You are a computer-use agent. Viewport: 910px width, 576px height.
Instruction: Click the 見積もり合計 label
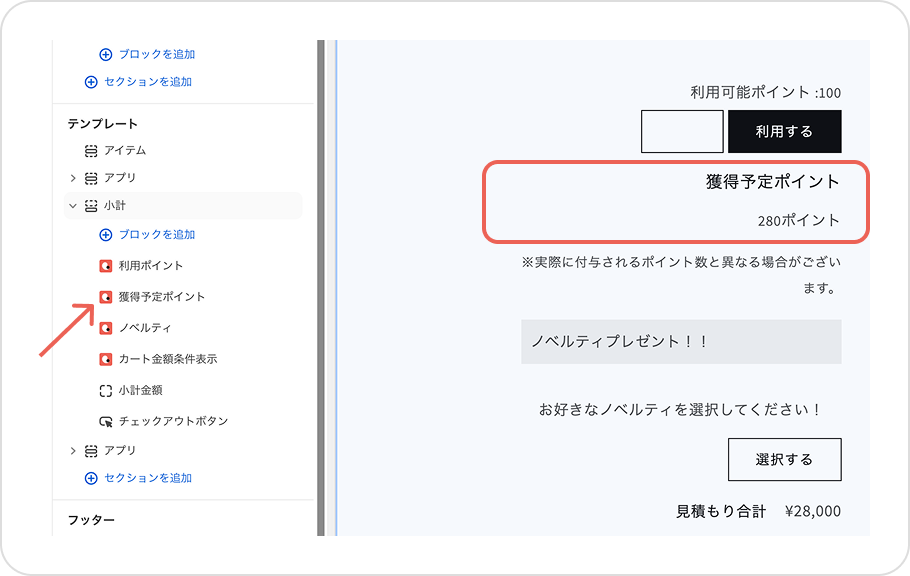tap(721, 512)
